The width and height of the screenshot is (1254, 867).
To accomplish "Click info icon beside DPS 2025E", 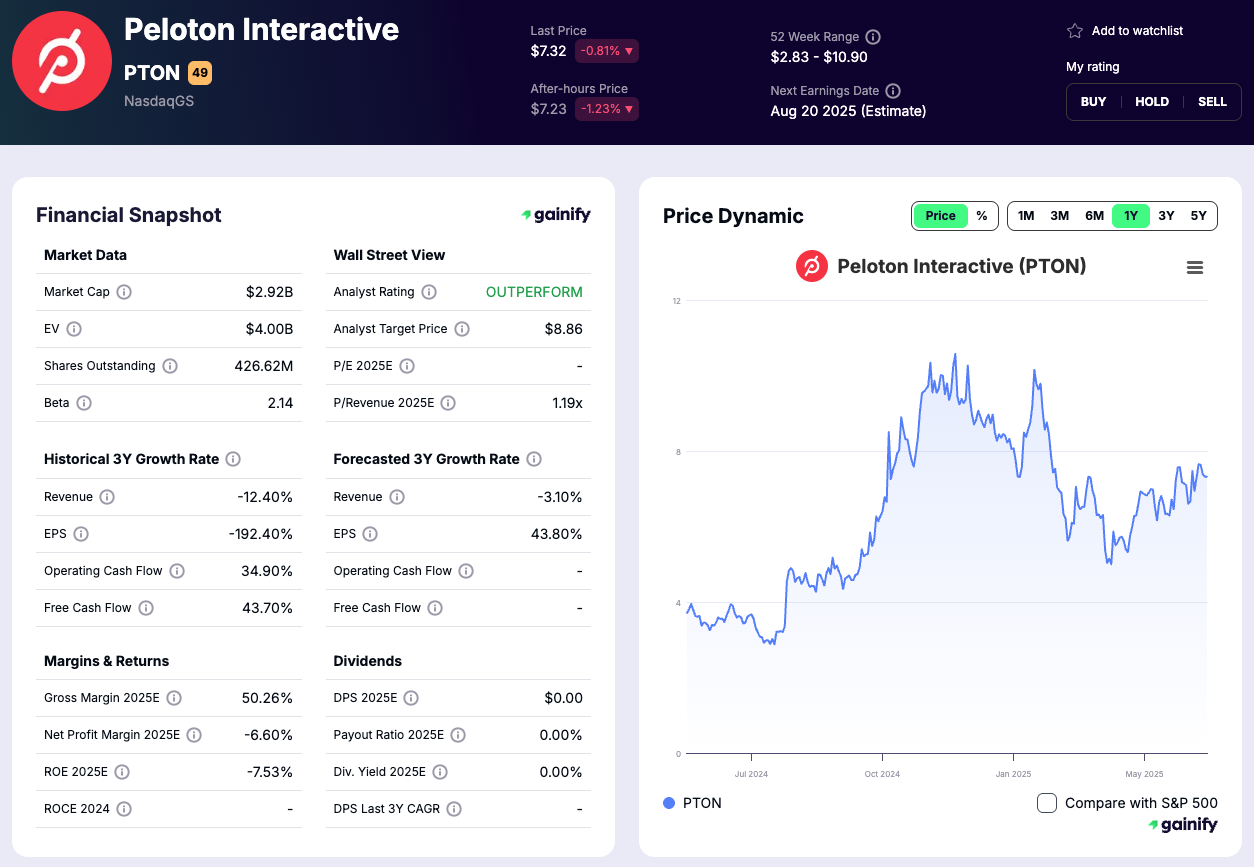I will (x=411, y=698).
